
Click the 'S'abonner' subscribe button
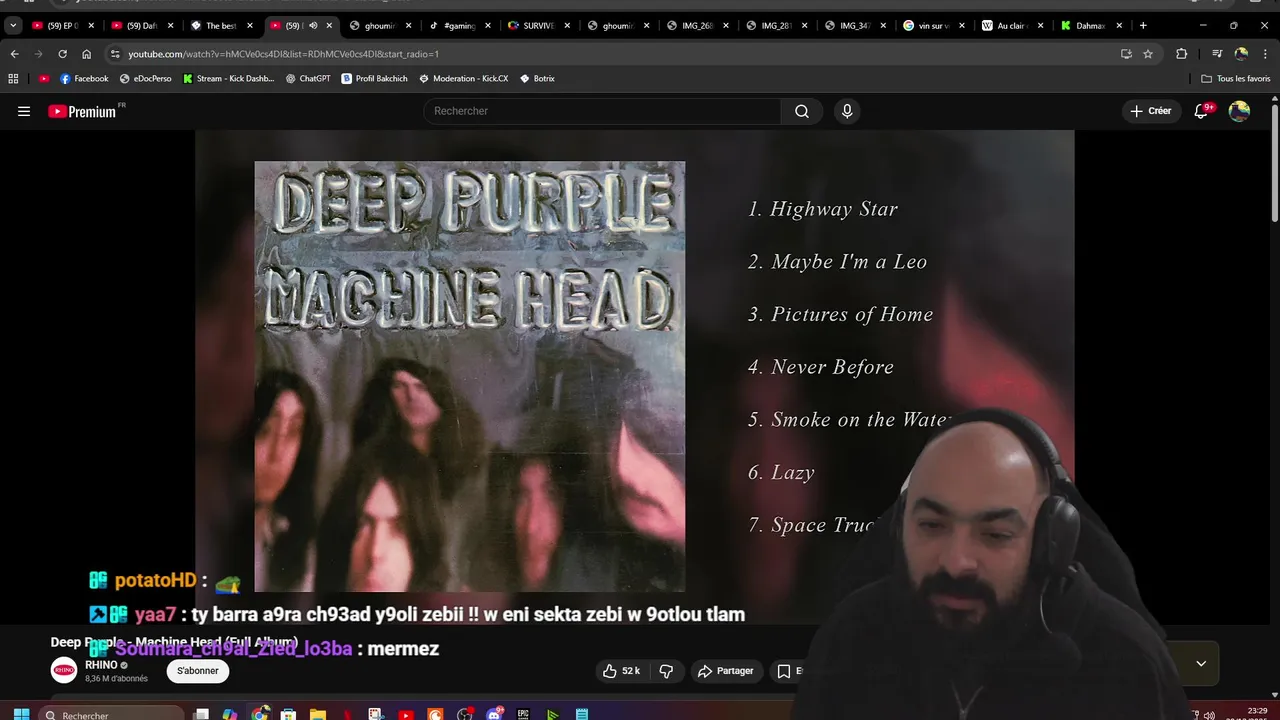pyautogui.click(x=198, y=671)
